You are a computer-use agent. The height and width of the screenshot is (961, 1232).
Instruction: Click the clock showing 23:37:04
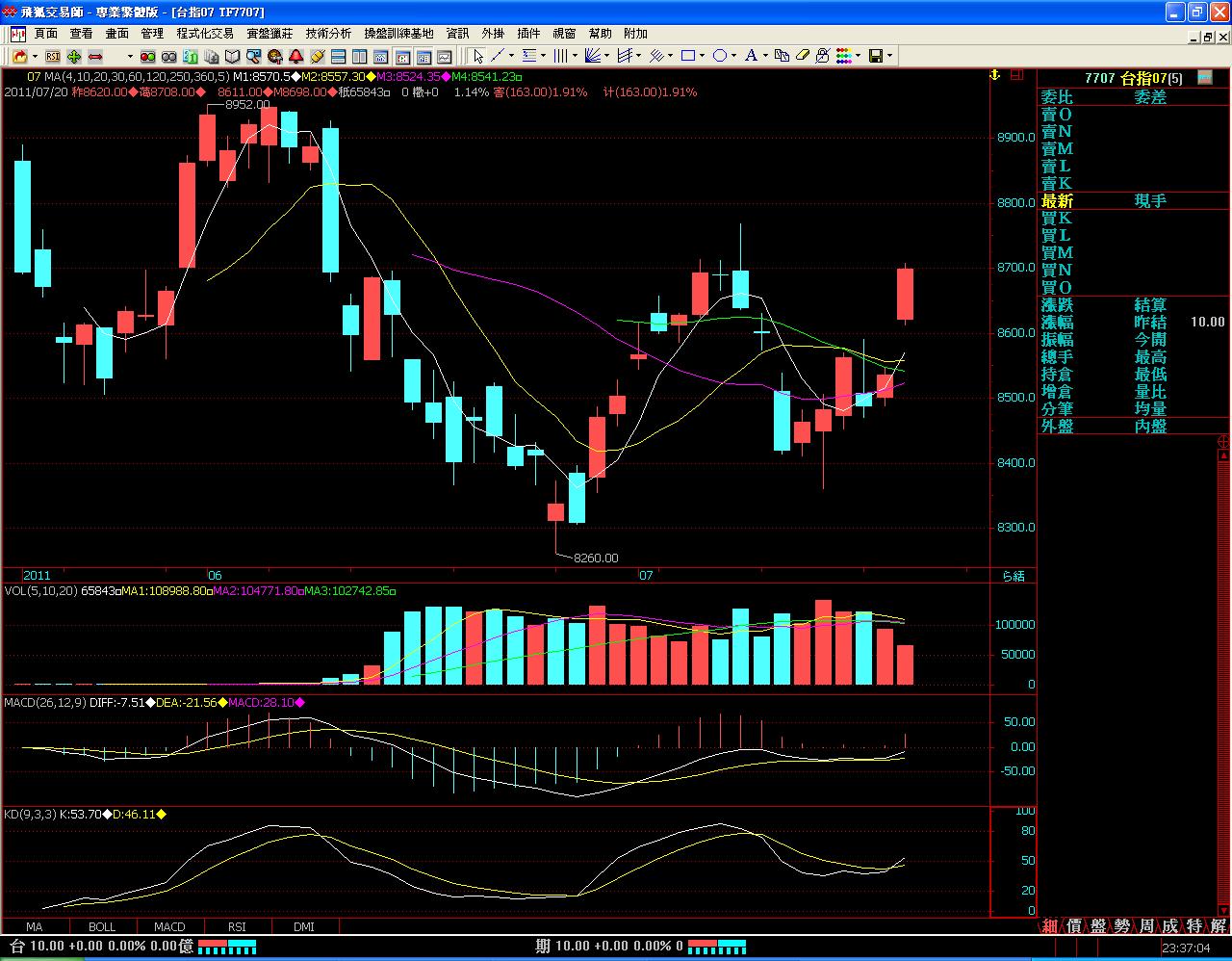coord(1186,948)
